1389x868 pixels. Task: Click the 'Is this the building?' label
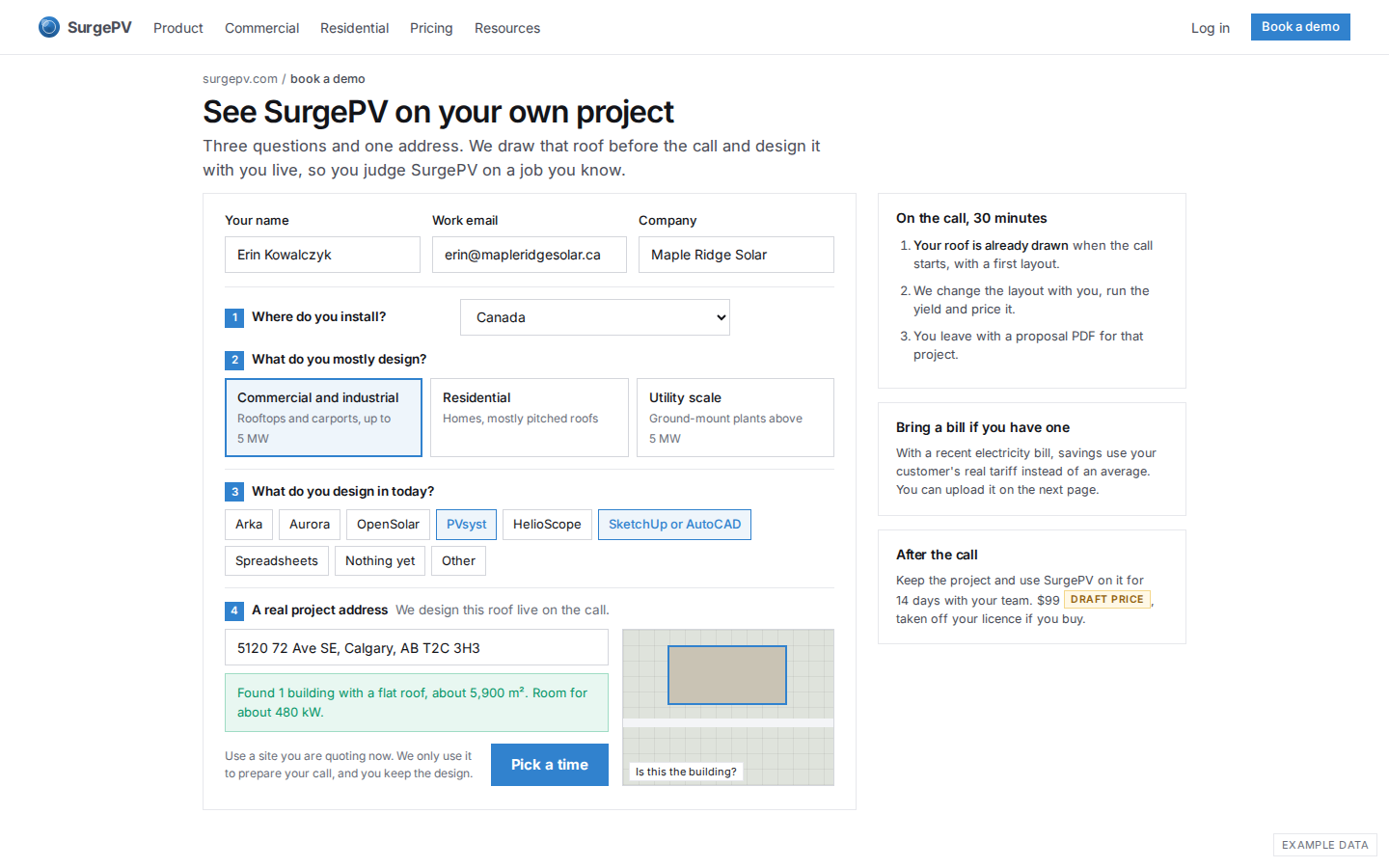(x=686, y=772)
